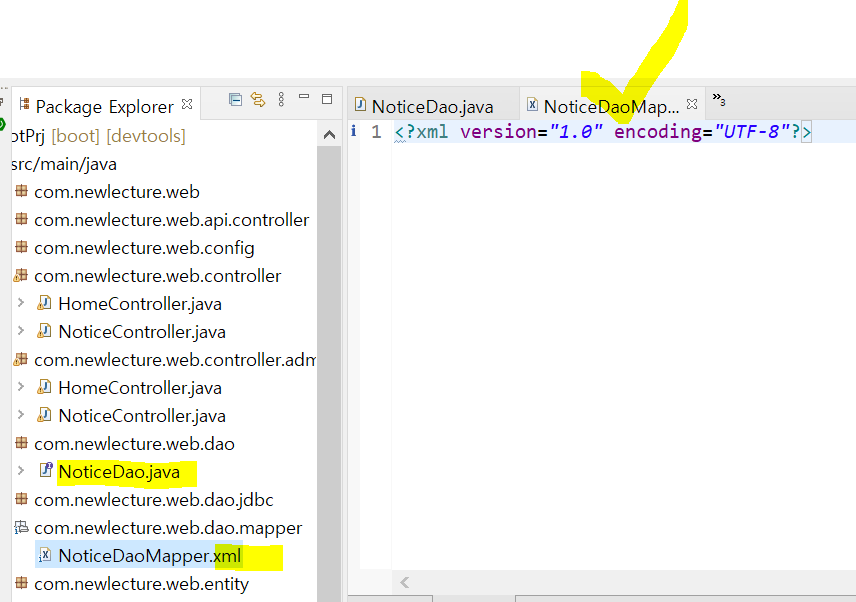Select com.newlecture.web.dao.mapper package

pos(168,528)
